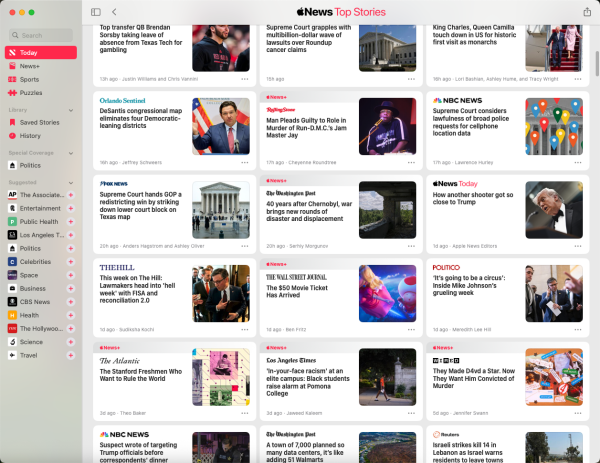
Task: Open Saved Stories
Action: (x=41, y=122)
